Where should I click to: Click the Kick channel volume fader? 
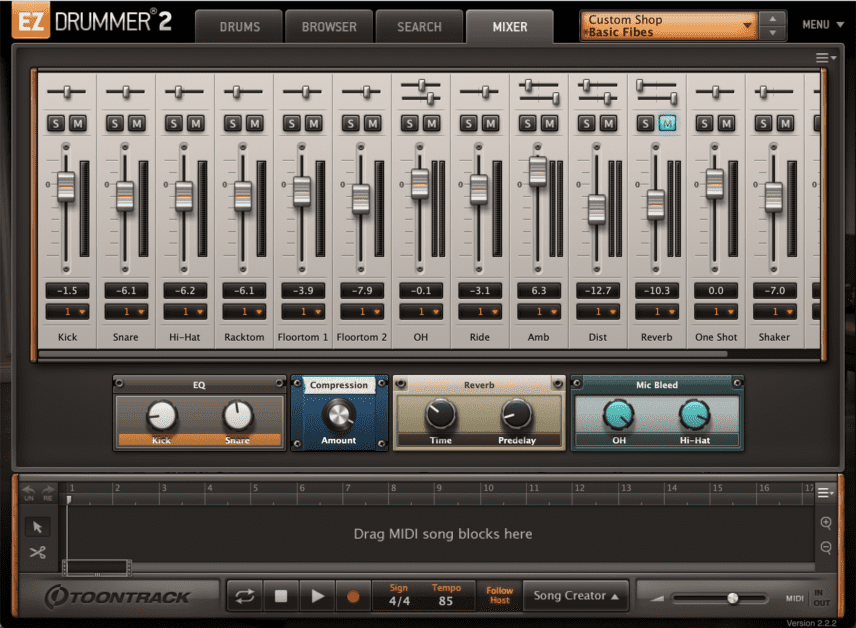point(66,186)
